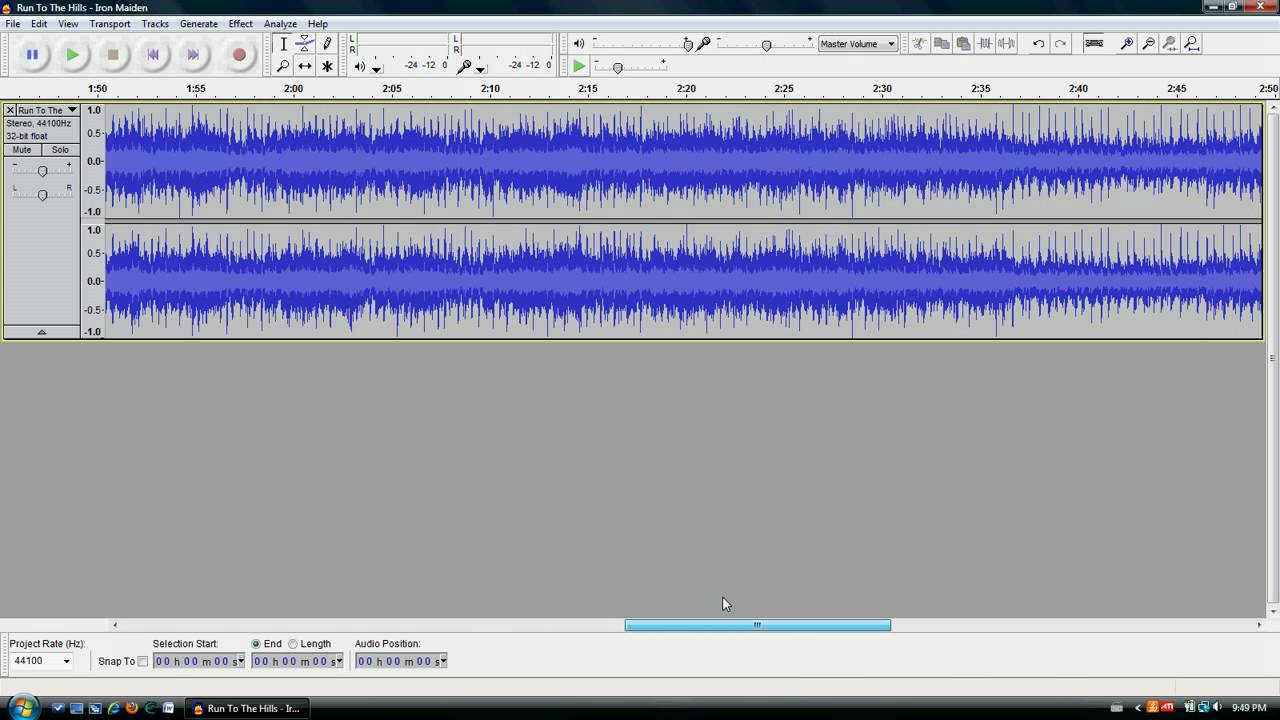Adjust the playback speed slider
This screenshot has width=1280, height=720.
tap(617, 67)
